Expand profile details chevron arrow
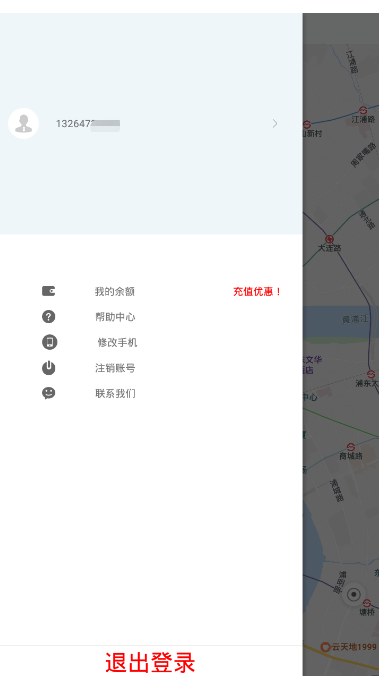The height and width of the screenshot is (676, 379). tap(275, 124)
